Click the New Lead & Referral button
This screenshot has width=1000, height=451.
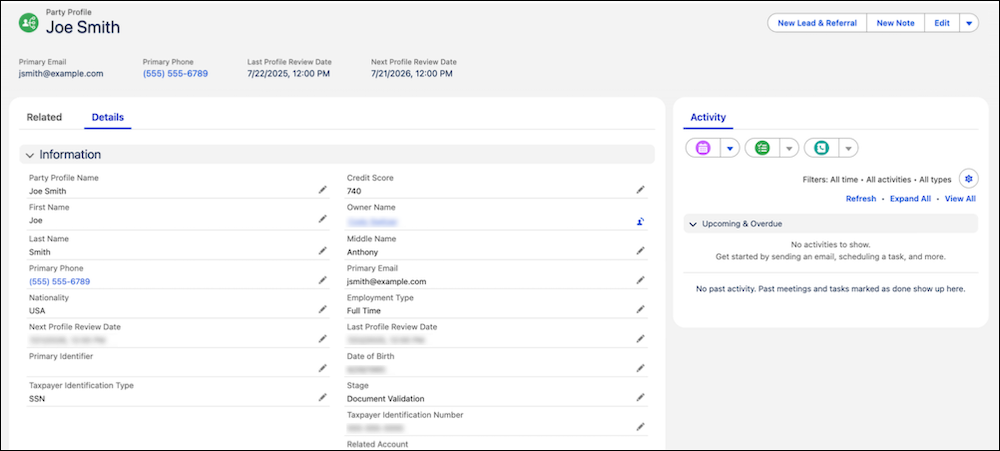(x=817, y=23)
